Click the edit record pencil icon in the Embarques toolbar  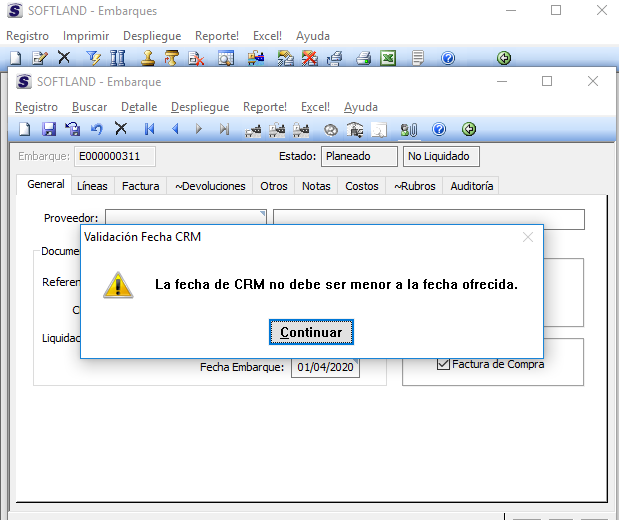coord(39,58)
